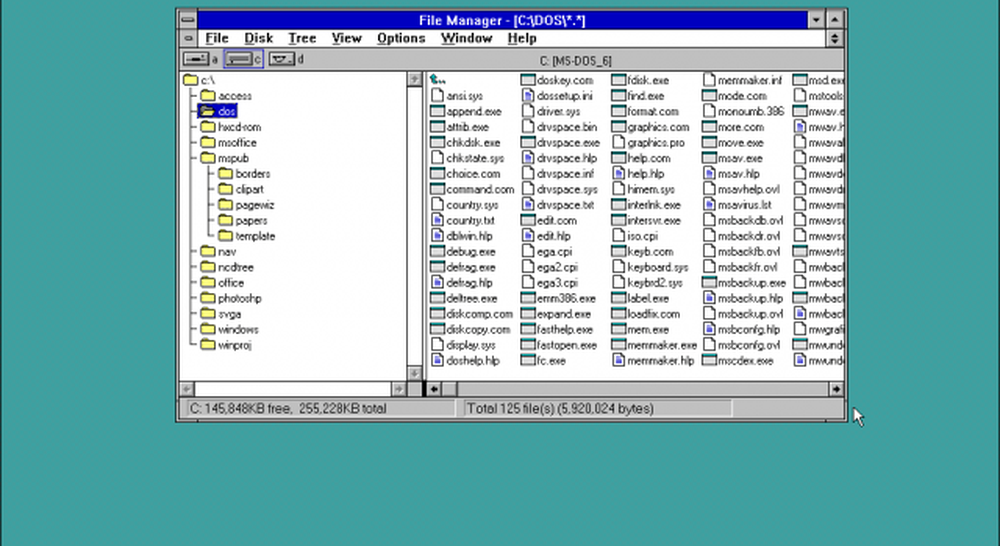
Task: Click the file list horizontal scrollbar right arrow
Action: (837, 388)
